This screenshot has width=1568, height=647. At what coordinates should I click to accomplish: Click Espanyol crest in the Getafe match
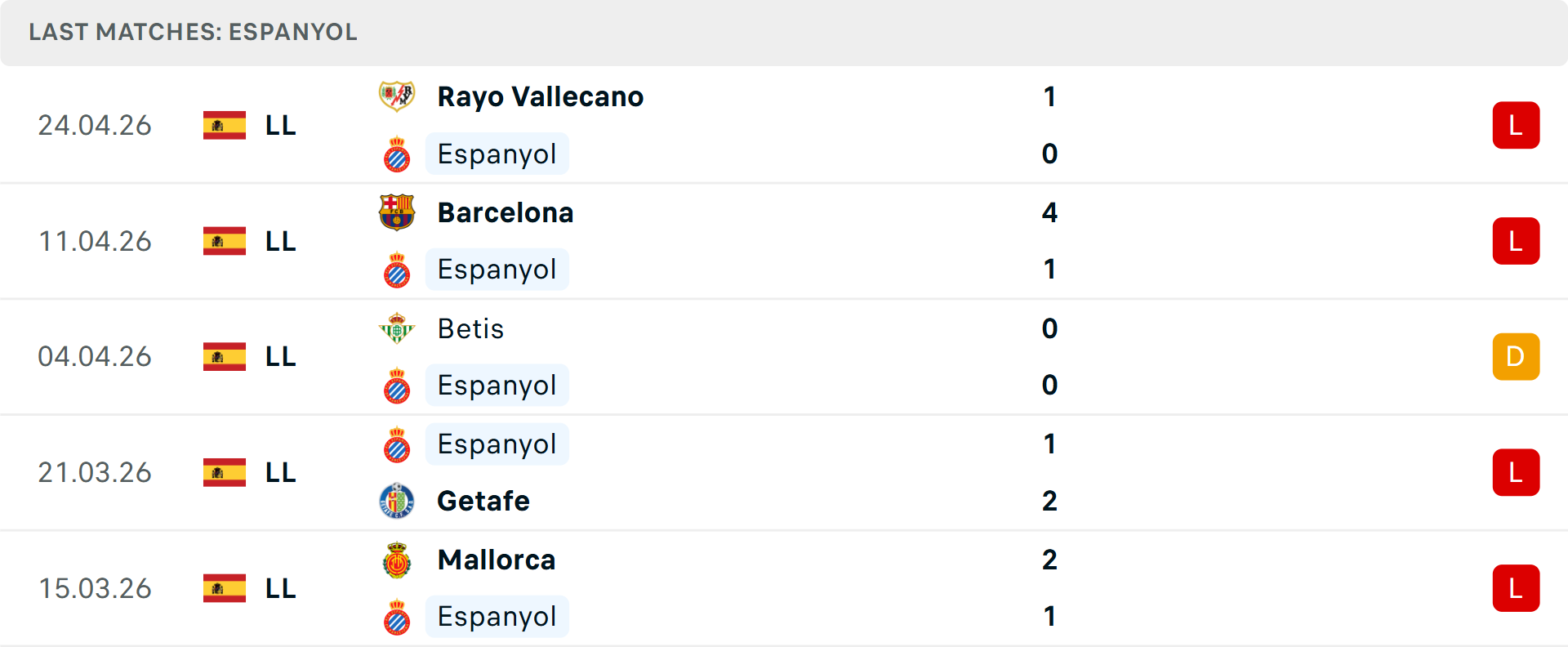point(397,445)
